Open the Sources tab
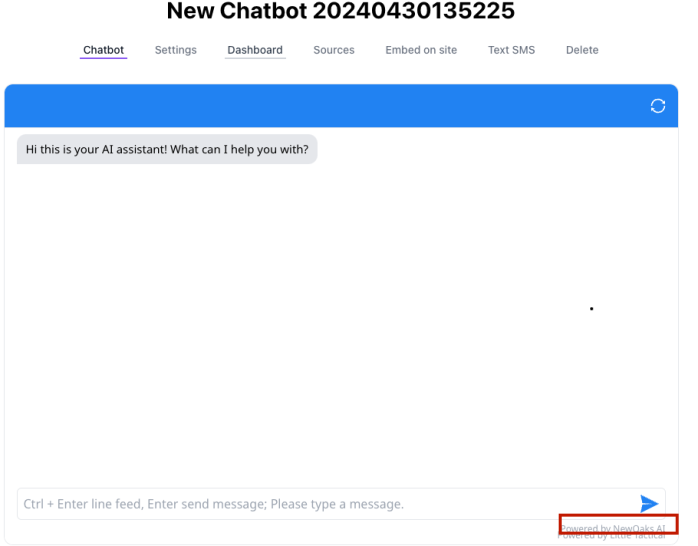This screenshot has height=546, width=698. point(334,50)
